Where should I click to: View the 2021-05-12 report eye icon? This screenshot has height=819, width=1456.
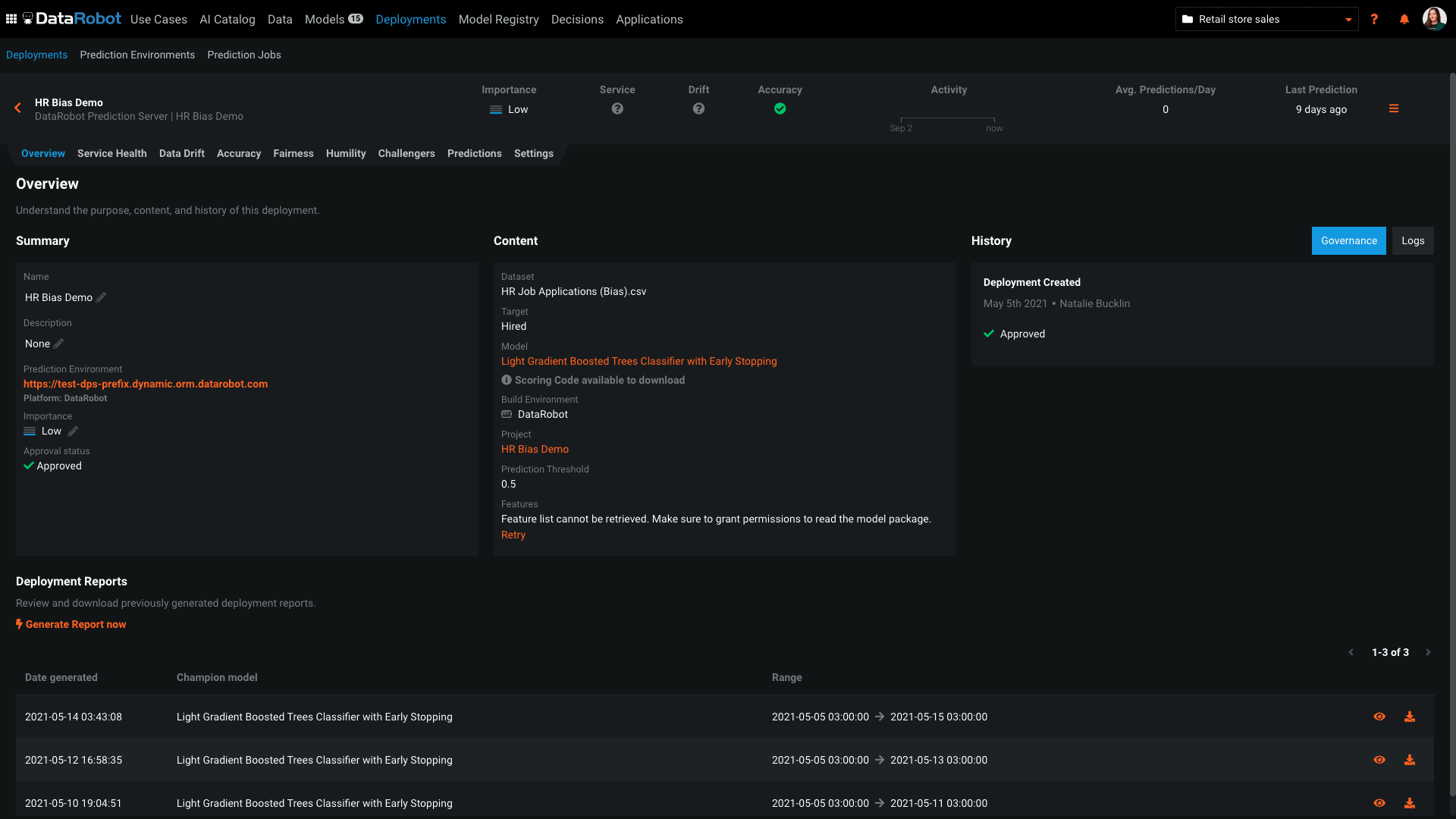[x=1379, y=760]
